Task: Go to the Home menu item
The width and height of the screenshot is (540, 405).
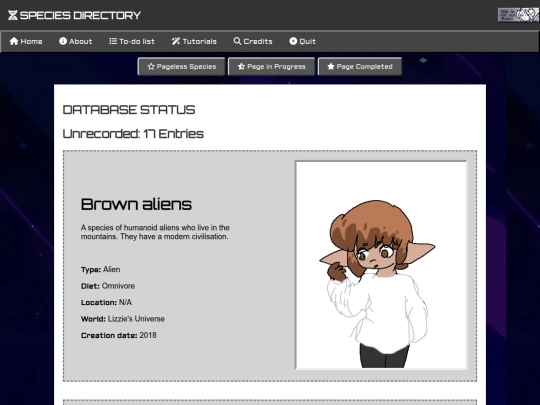Action: pos(26,41)
